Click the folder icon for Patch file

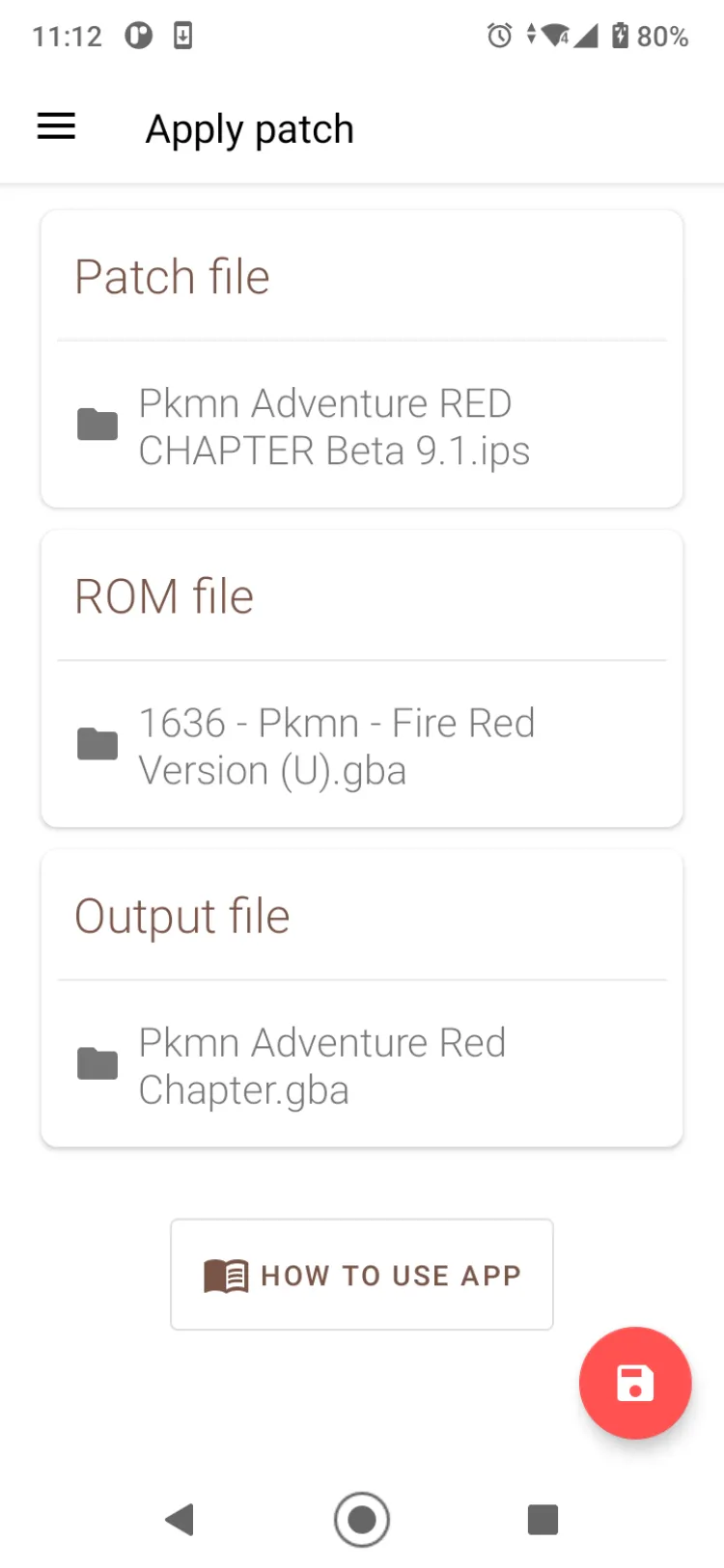pyautogui.click(x=97, y=425)
